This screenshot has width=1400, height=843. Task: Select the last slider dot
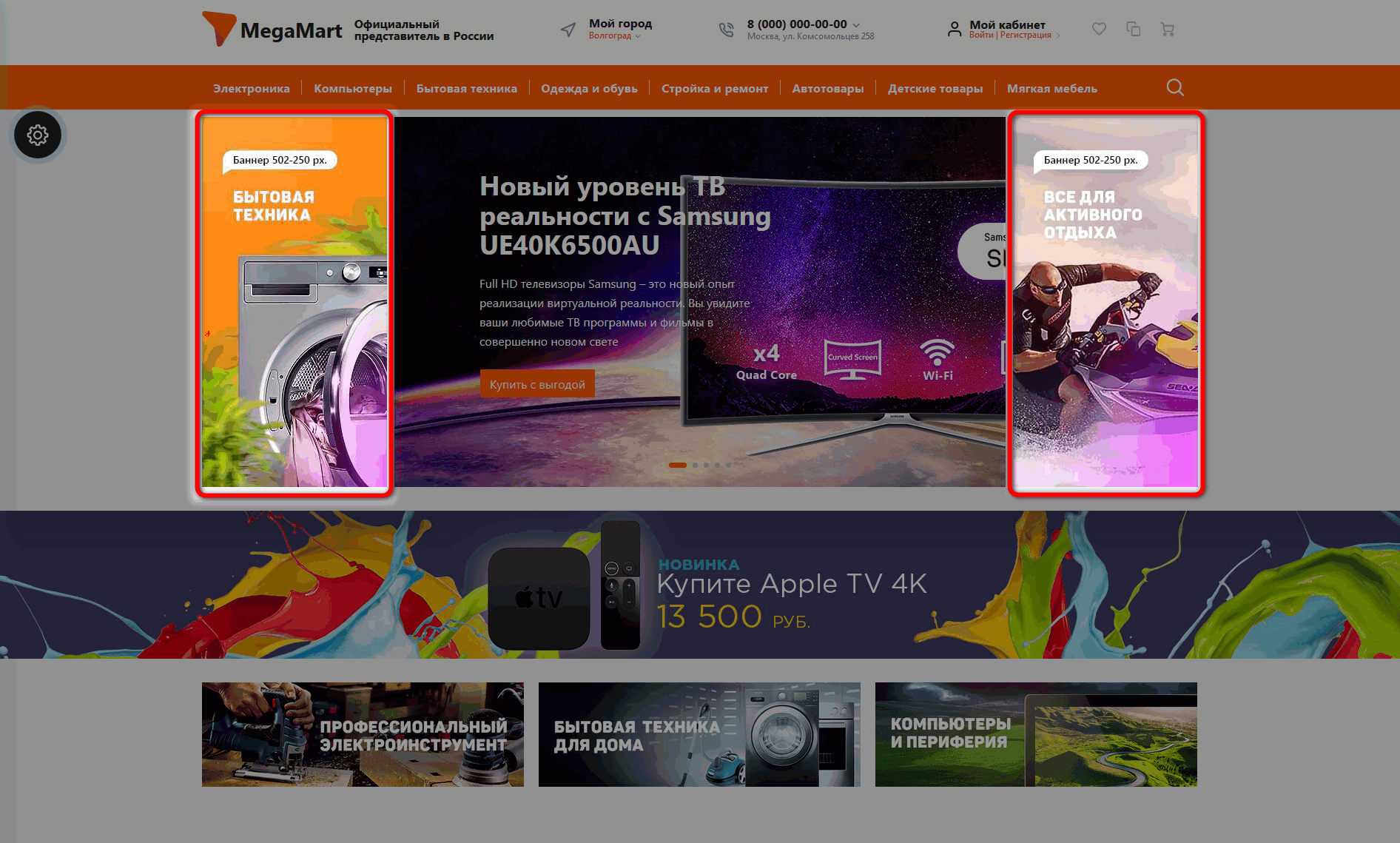point(728,465)
